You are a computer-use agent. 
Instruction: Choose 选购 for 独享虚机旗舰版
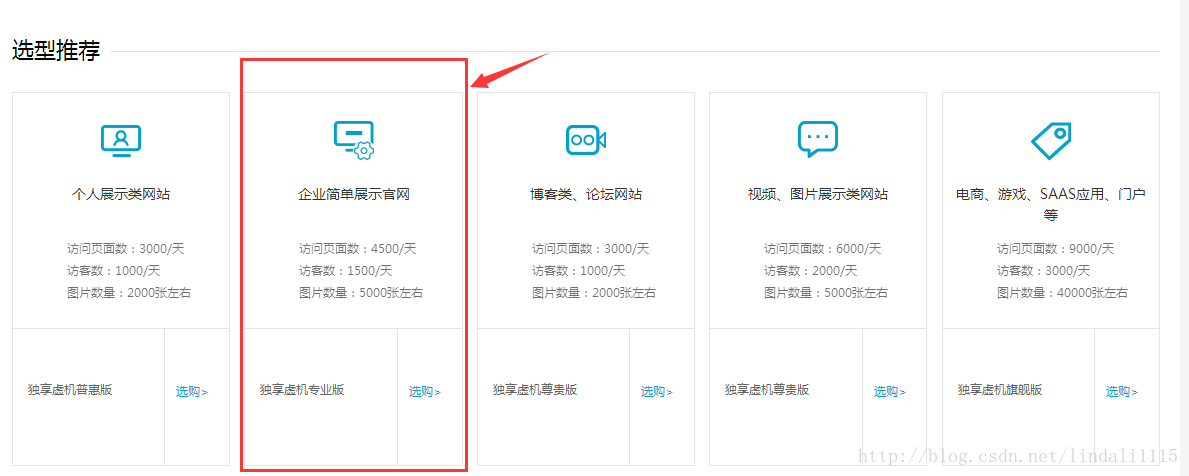click(x=1122, y=392)
